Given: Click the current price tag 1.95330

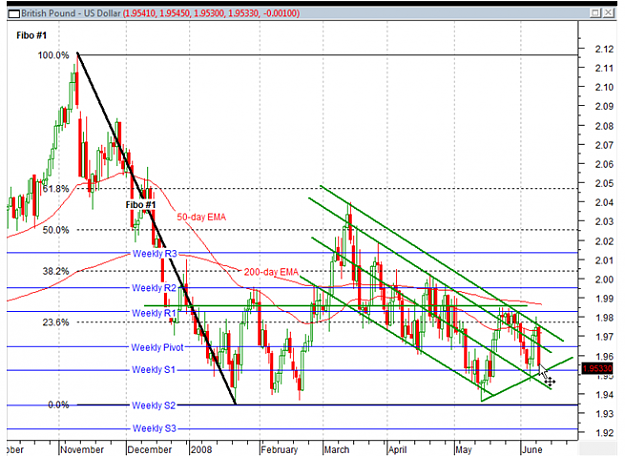Looking at the screenshot, I should coord(597,368).
